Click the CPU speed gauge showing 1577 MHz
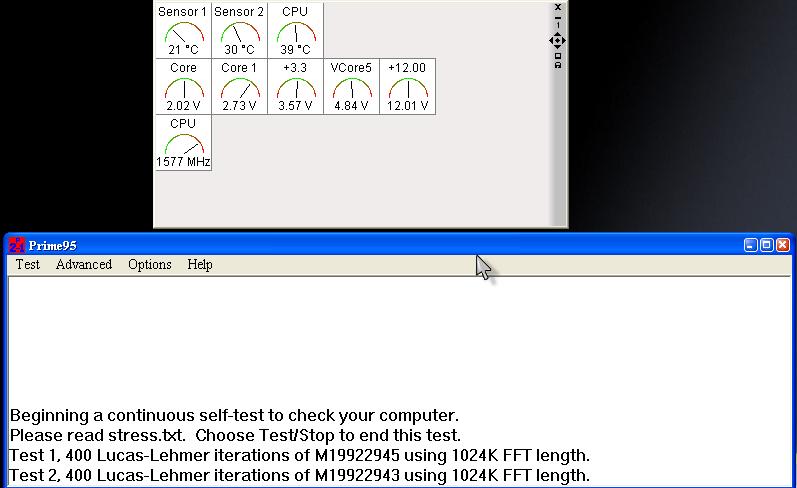 (x=183, y=142)
